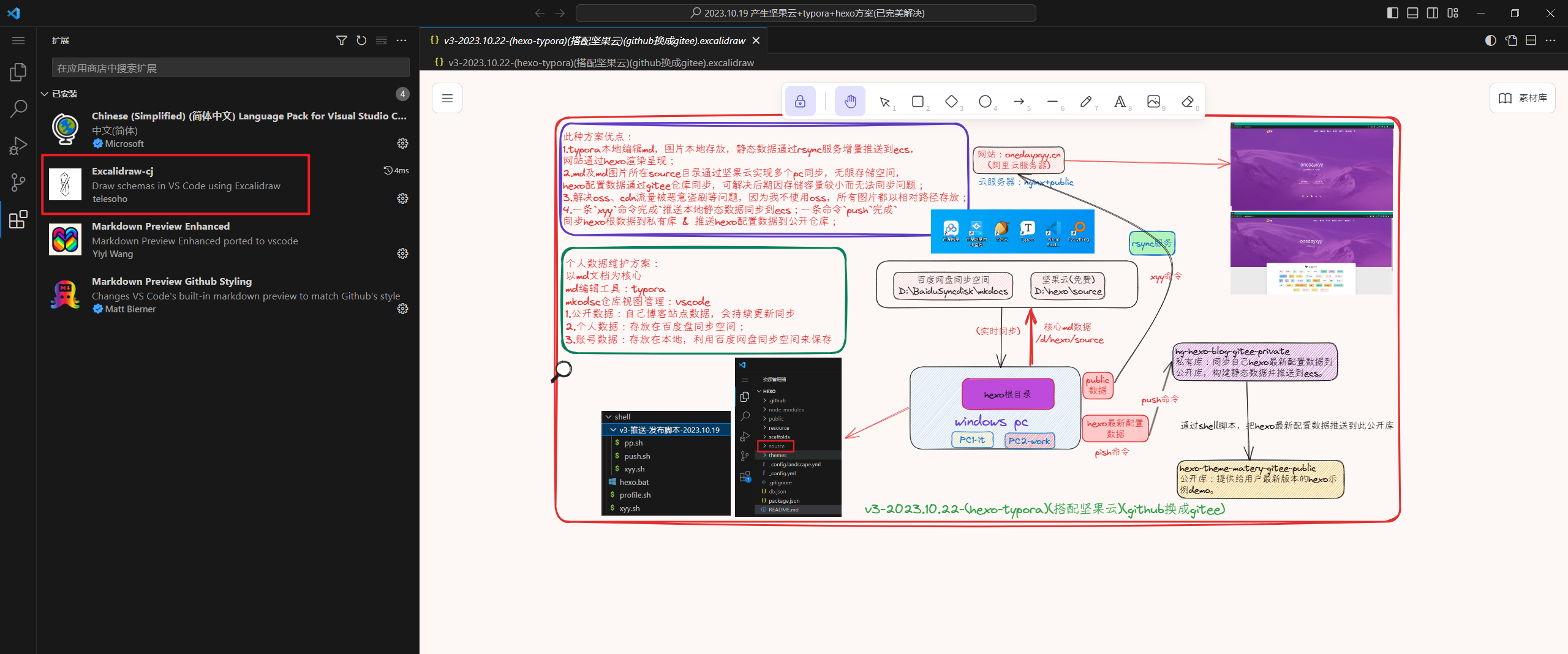Click the extension marketplace search field

pos(230,68)
